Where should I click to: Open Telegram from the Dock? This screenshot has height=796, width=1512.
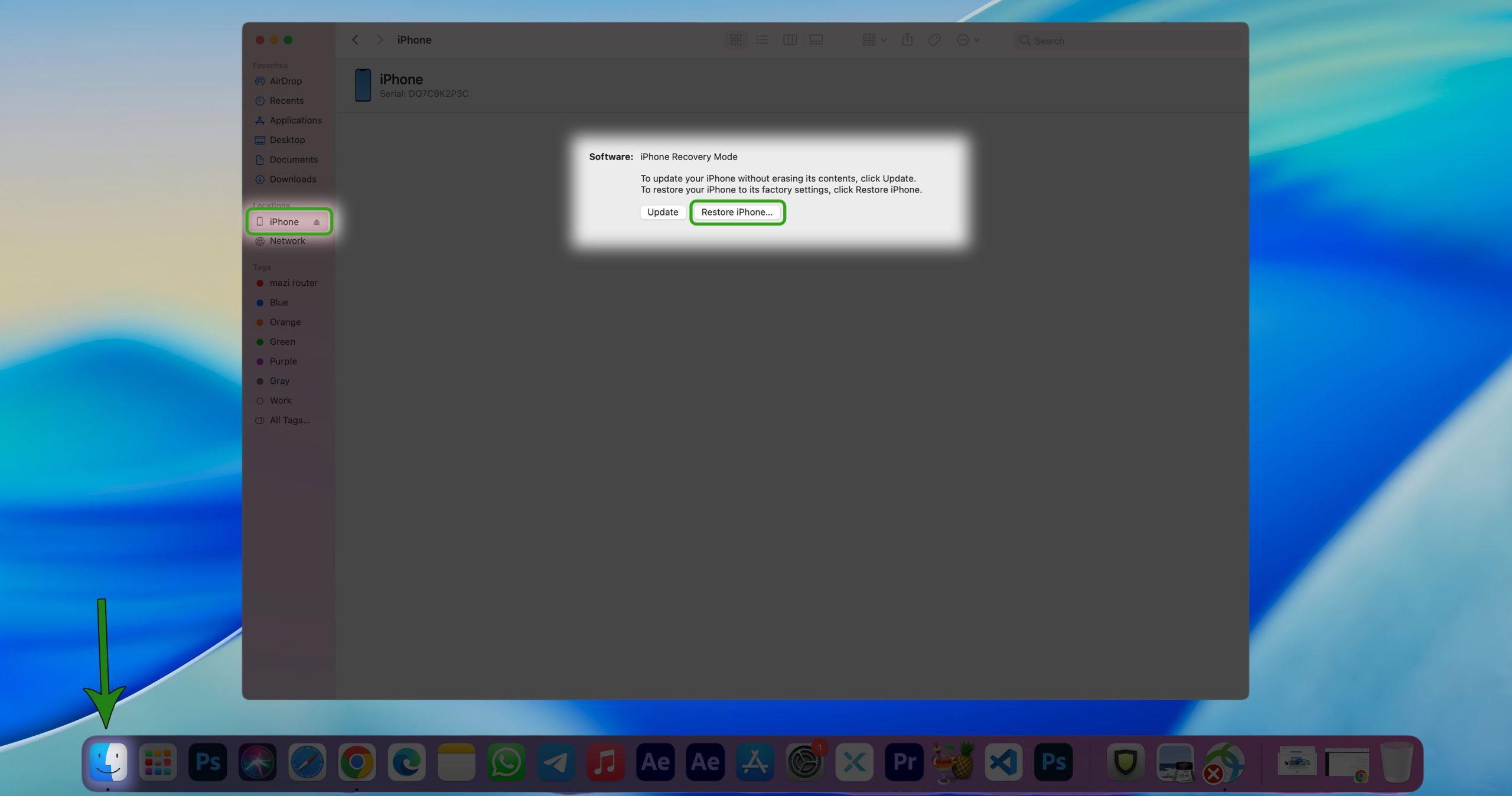click(x=555, y=762)
